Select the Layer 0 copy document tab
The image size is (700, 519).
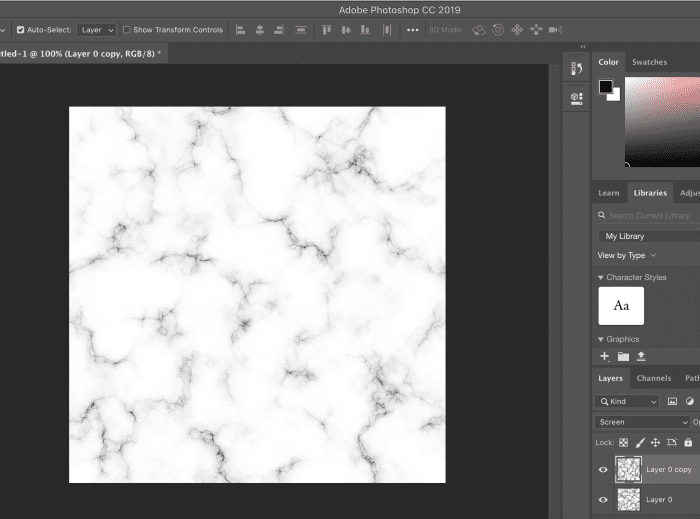click(83, 54)
